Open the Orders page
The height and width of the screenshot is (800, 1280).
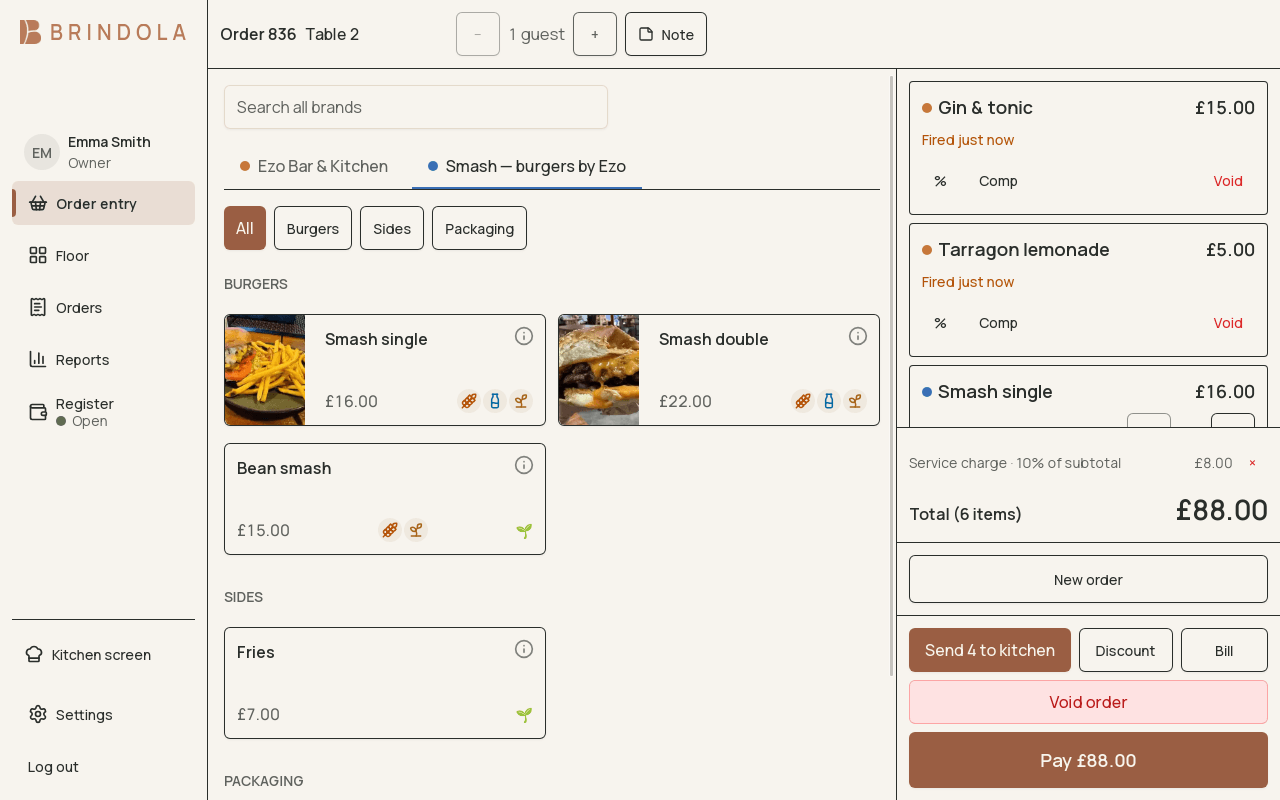click(103, 307)
